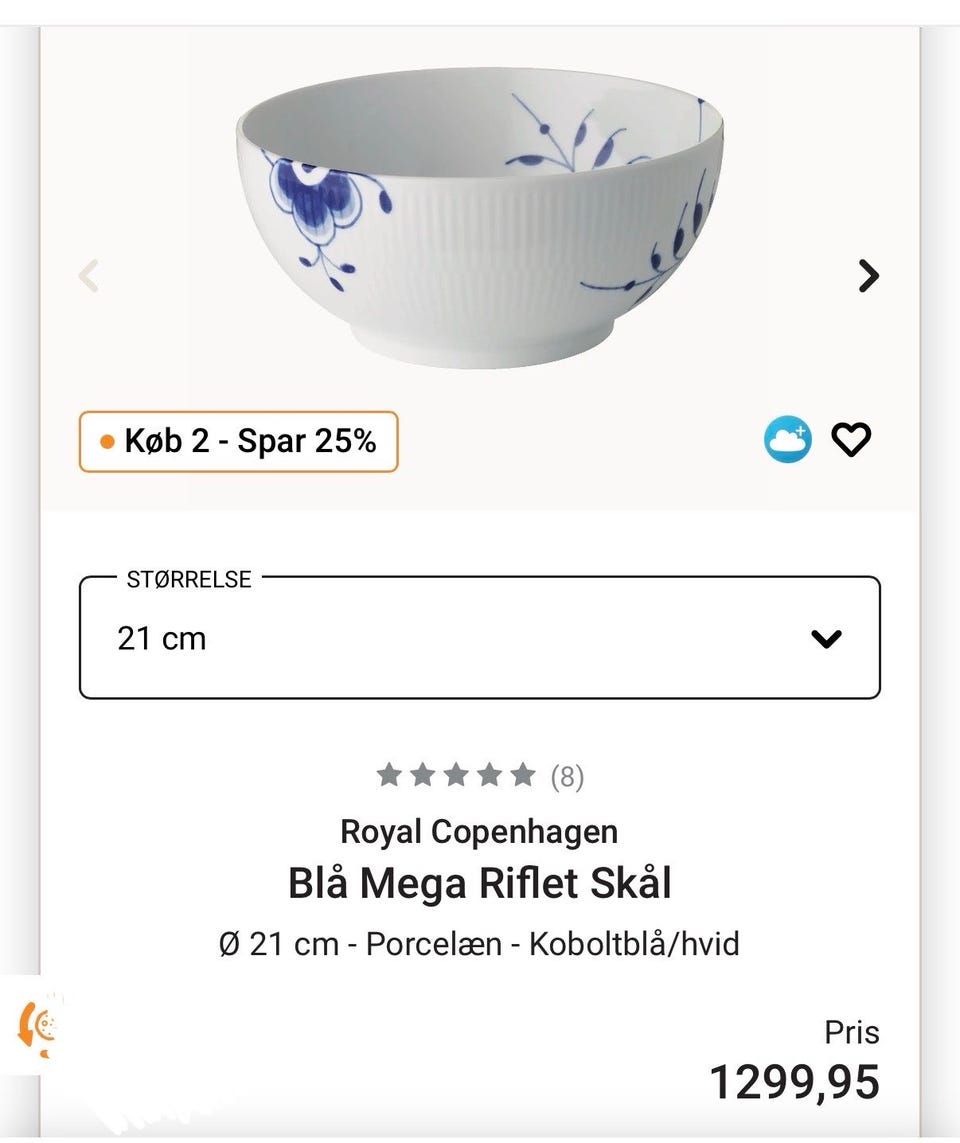Expand size dropdown chevron arrow
Screen dimensions: 960x1143
[x=826, y=638]
